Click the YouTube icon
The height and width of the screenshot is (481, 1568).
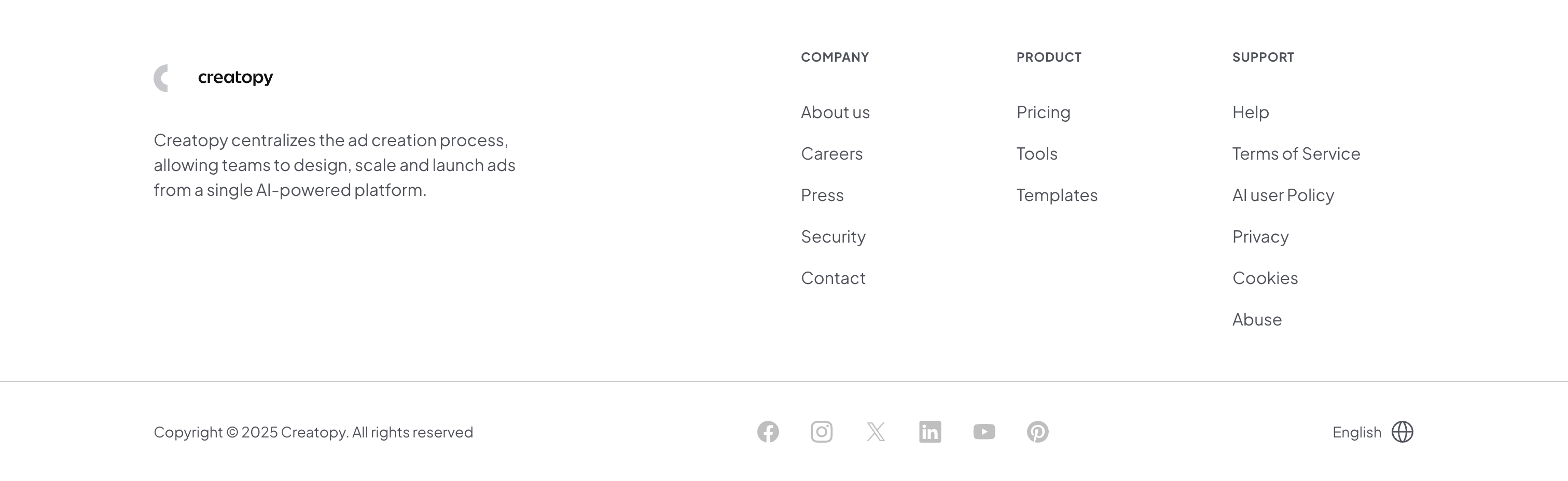click(983, 432)
